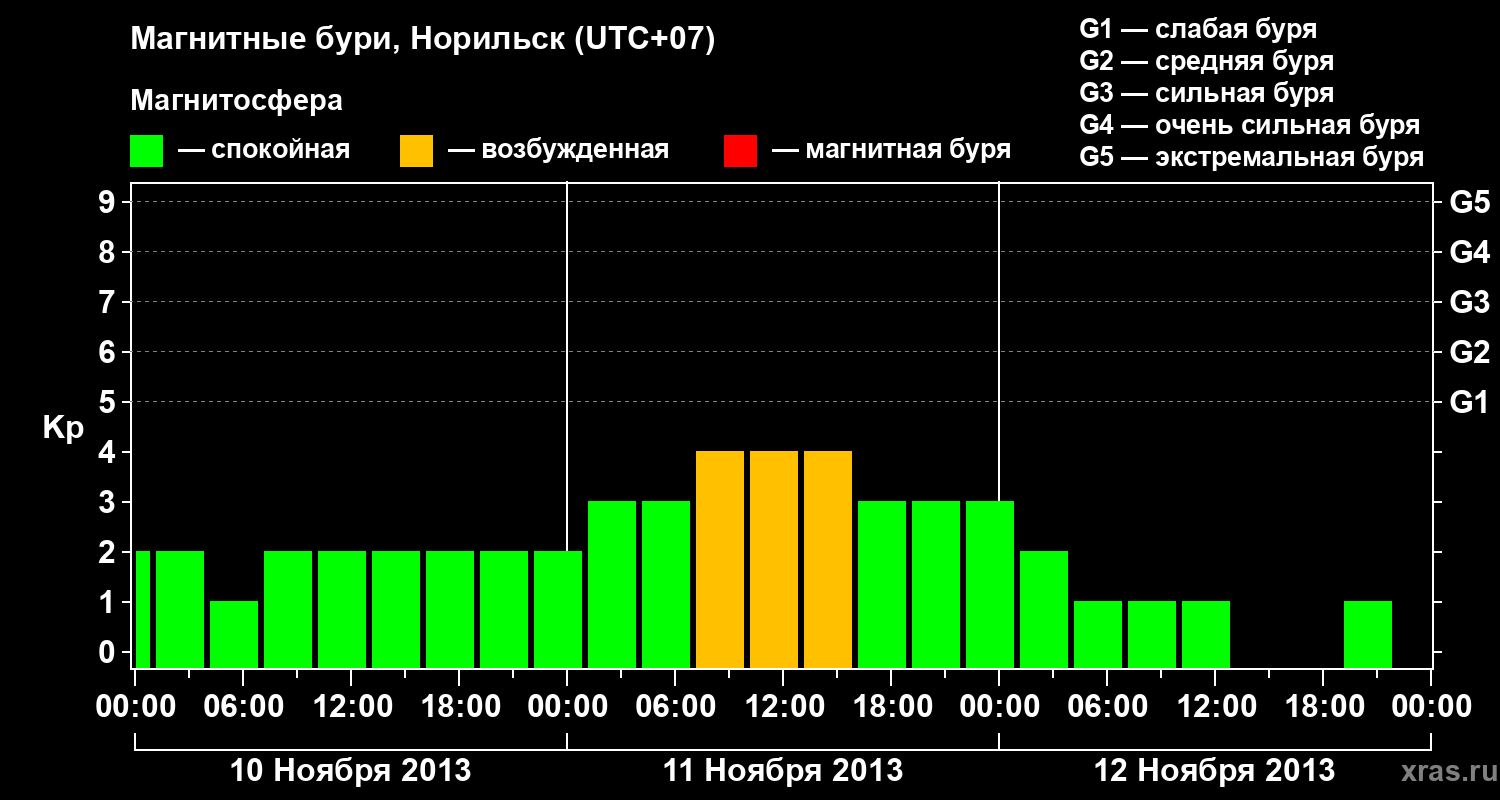The width and height of the screenshot is (1500, 800).
Task: Click the lone green bar after 18:00 on 12 Ноября
Action: (x=1368, y=634)
